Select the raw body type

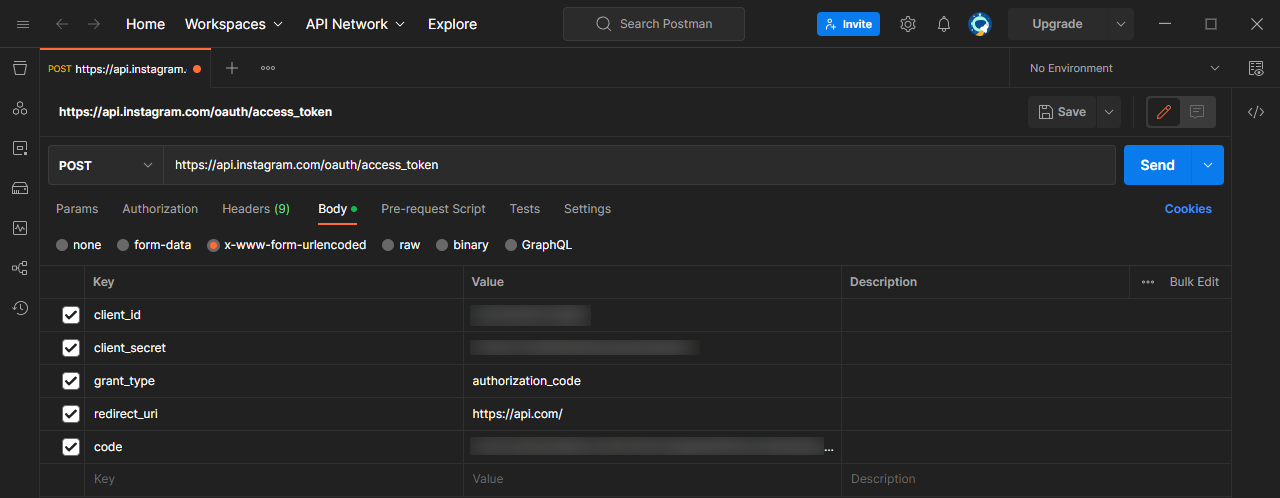pyautogui.click(x=388, y=245)
